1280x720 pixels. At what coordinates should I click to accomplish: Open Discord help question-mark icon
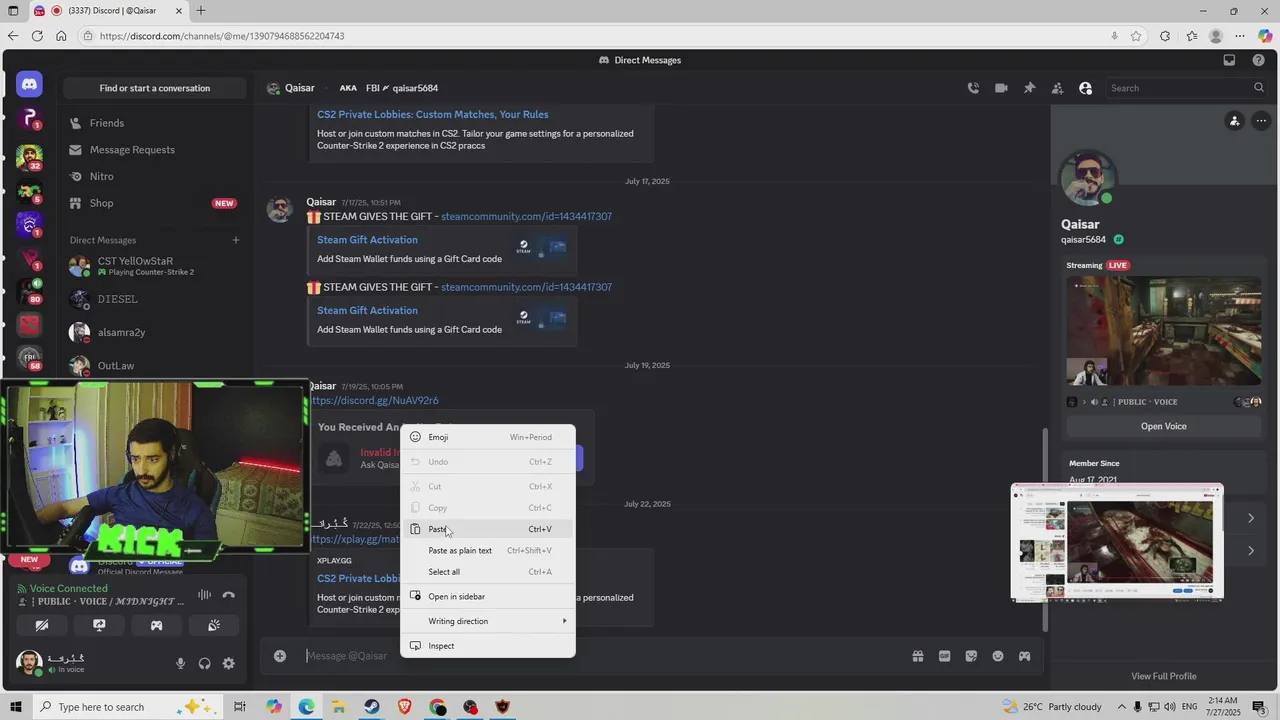coord(1258,60)
